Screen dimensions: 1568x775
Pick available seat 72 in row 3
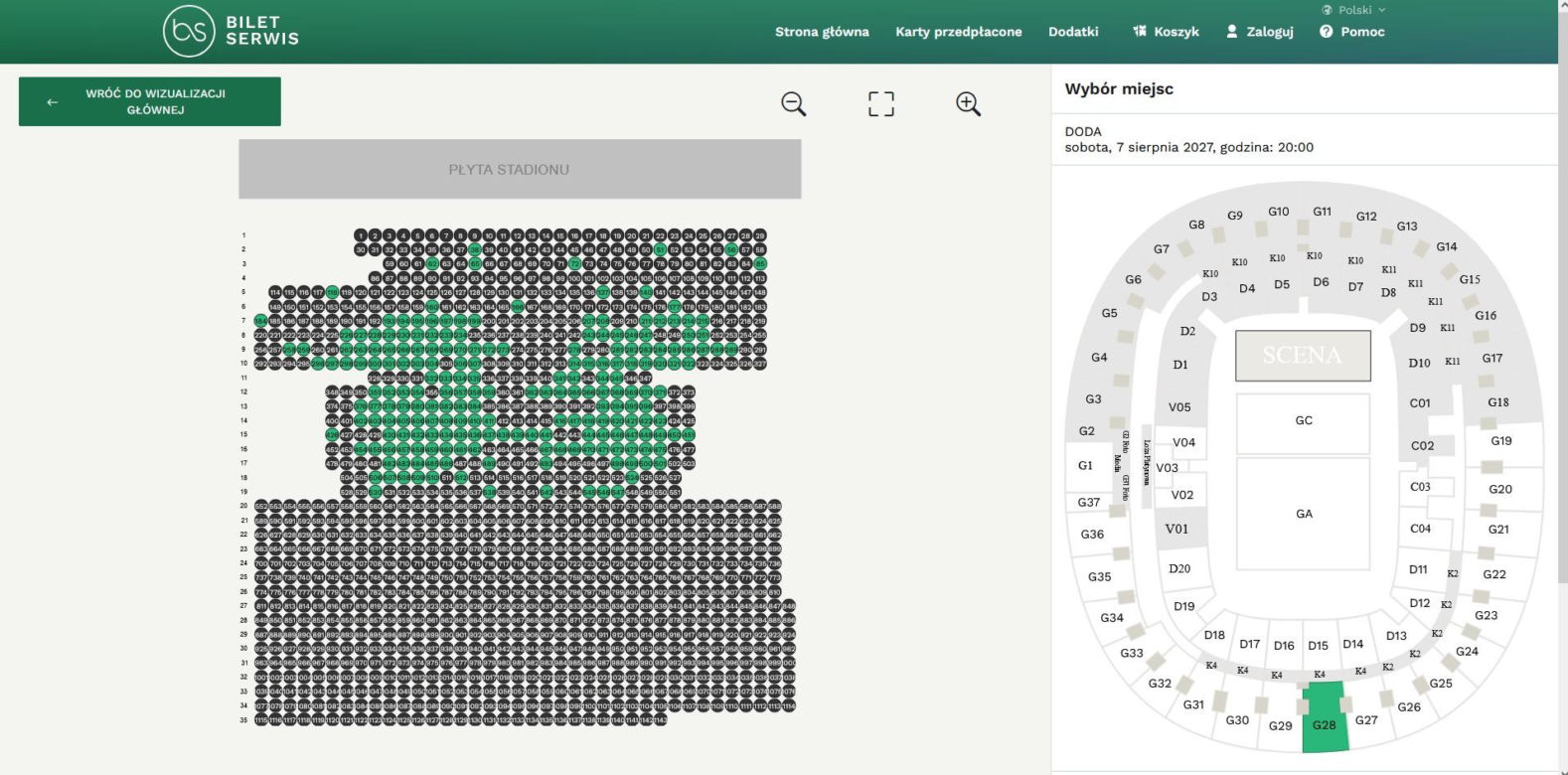(574, 264)
